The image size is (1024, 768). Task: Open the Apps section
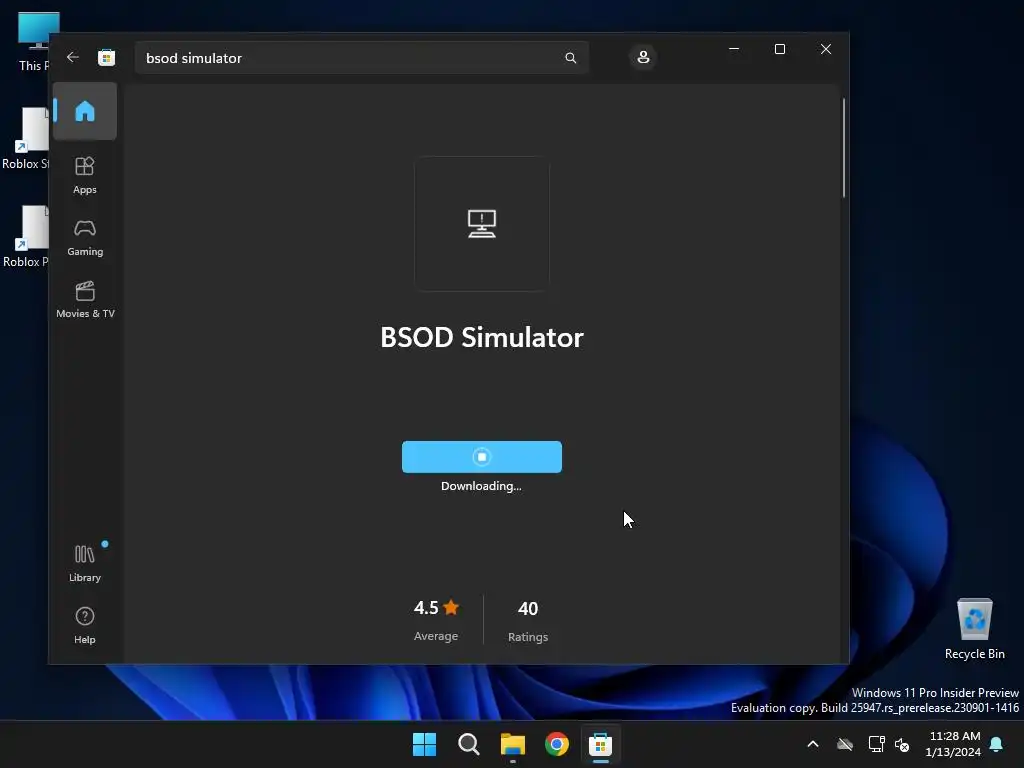pyautogui.click(x=85, y=175)
